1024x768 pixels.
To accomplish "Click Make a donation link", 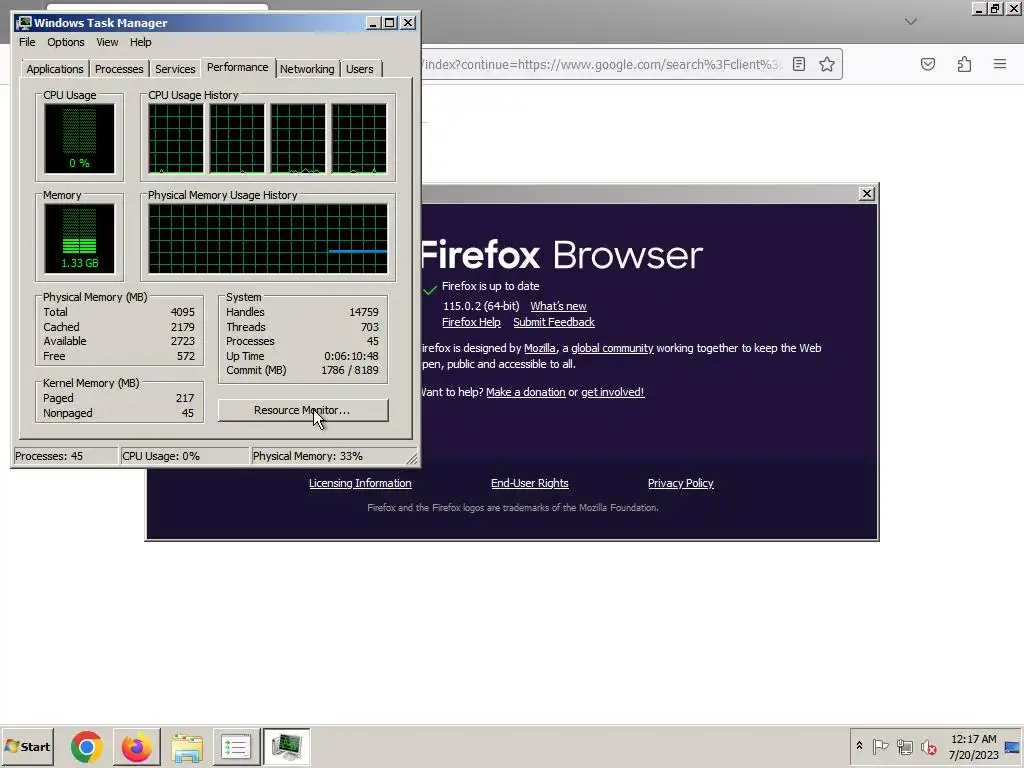I will (526, 392).
